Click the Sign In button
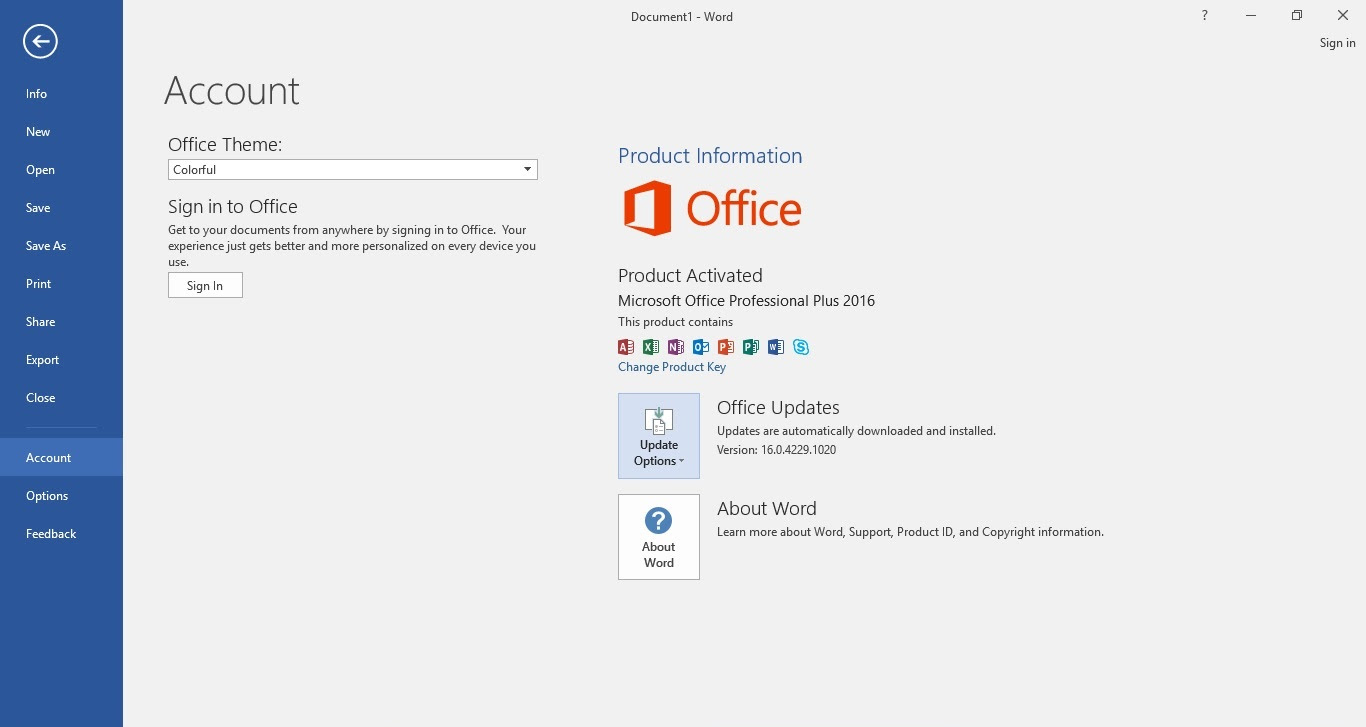Viewport: 1366px width, 727px height. (x=205, y=286)
